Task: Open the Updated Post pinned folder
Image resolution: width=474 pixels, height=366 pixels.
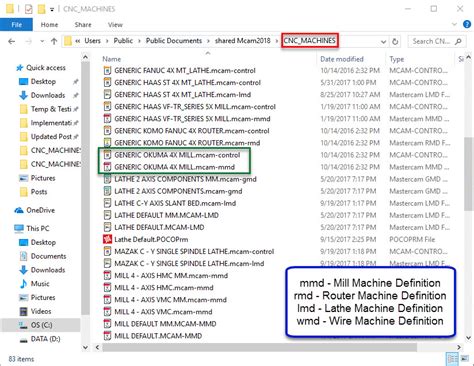Action: [x=51, y=136]
